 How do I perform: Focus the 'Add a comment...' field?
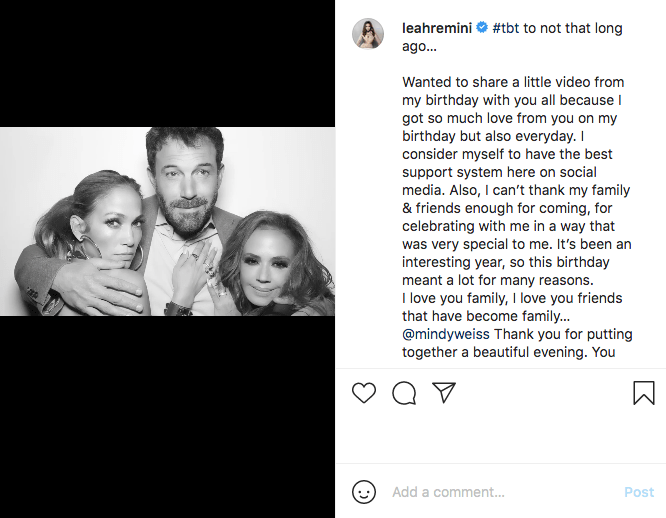pos(500,492)
